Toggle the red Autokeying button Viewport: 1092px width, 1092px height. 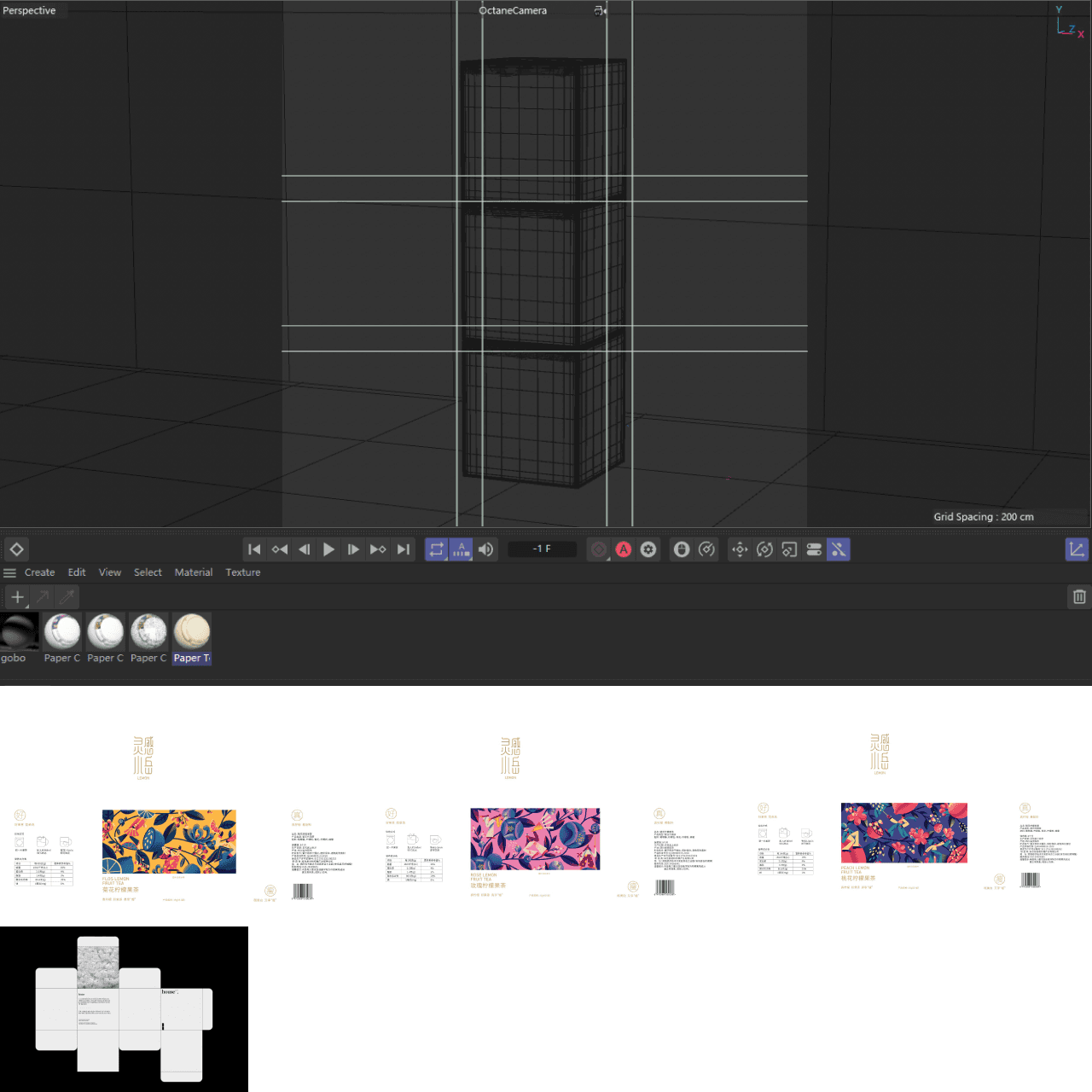pyautogui.click(x=624, y=549)
